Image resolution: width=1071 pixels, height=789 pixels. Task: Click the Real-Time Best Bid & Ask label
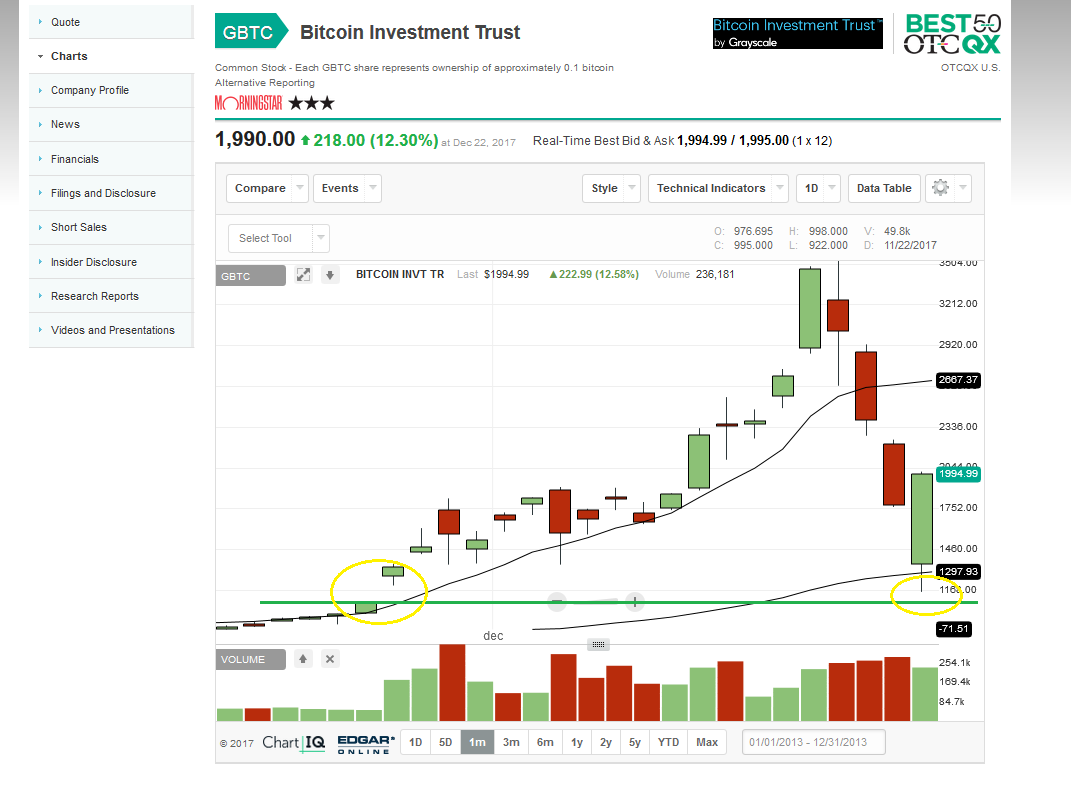[604, 141]
